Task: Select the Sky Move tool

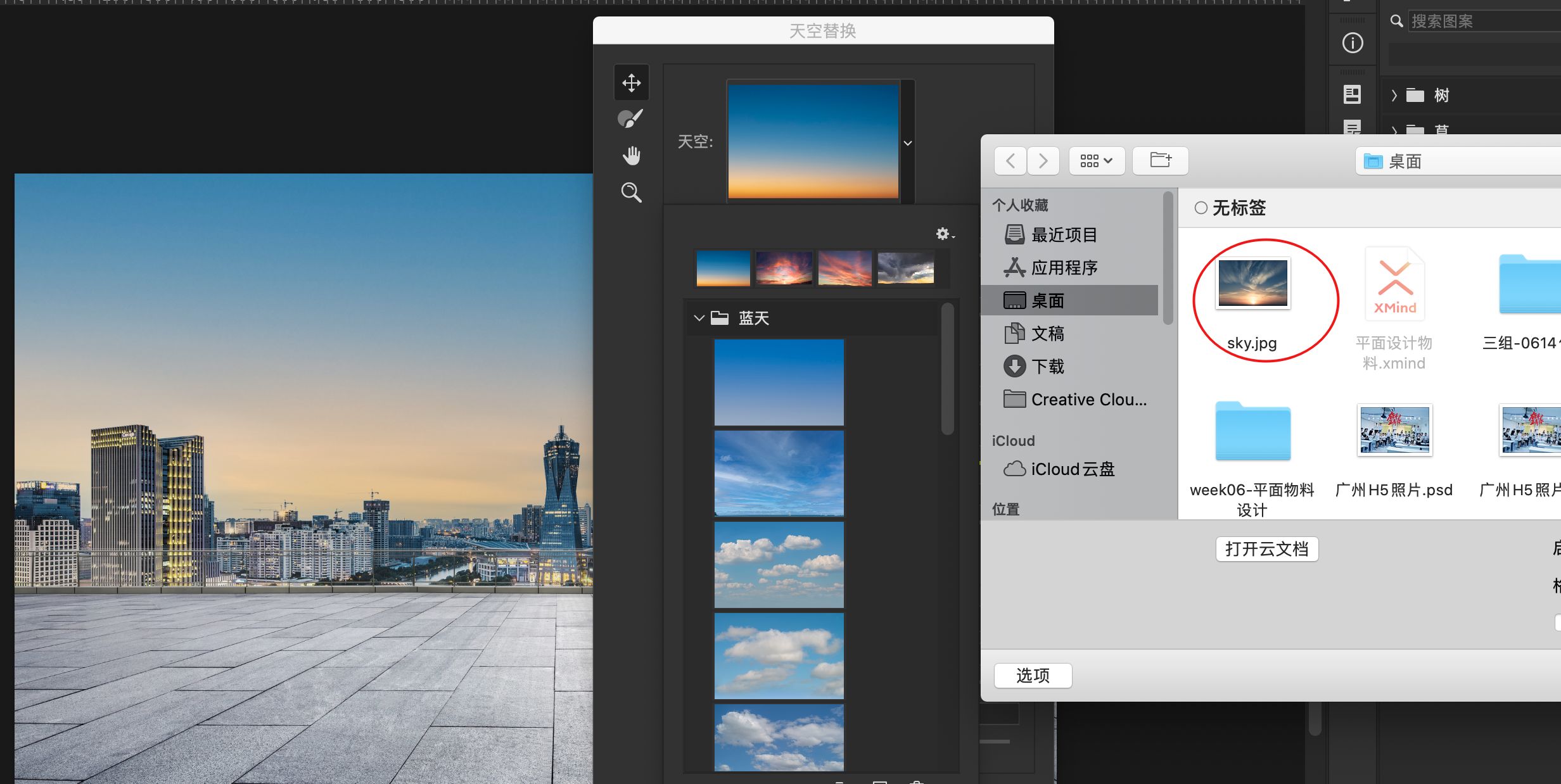Action: (x=631, y=82)
